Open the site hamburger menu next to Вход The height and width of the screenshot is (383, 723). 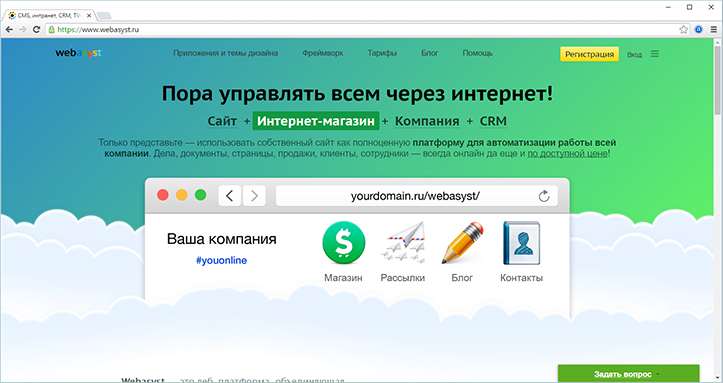(655, 54)
